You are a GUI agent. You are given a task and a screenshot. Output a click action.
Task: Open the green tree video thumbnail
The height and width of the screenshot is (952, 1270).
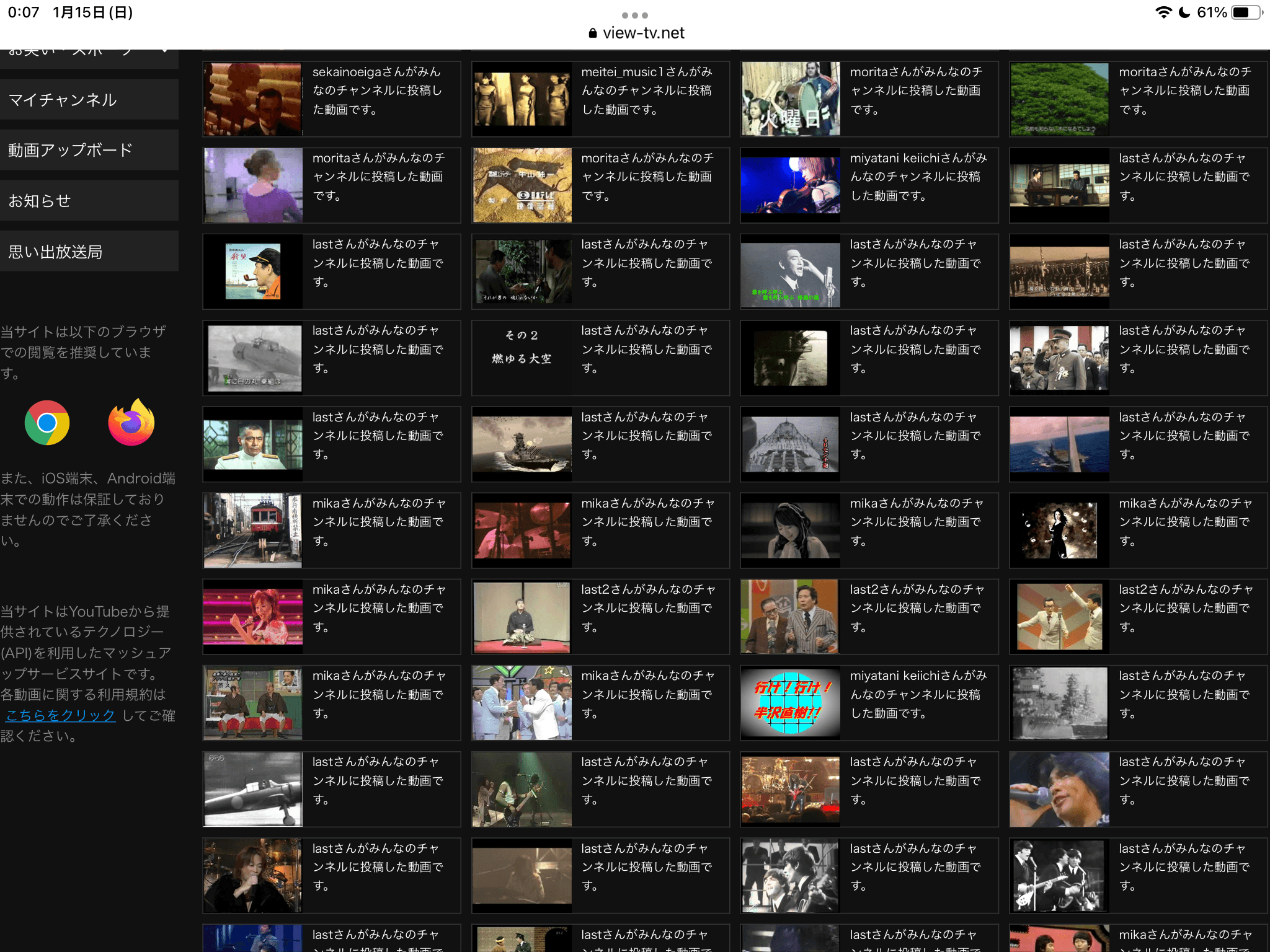(1059, 99)
